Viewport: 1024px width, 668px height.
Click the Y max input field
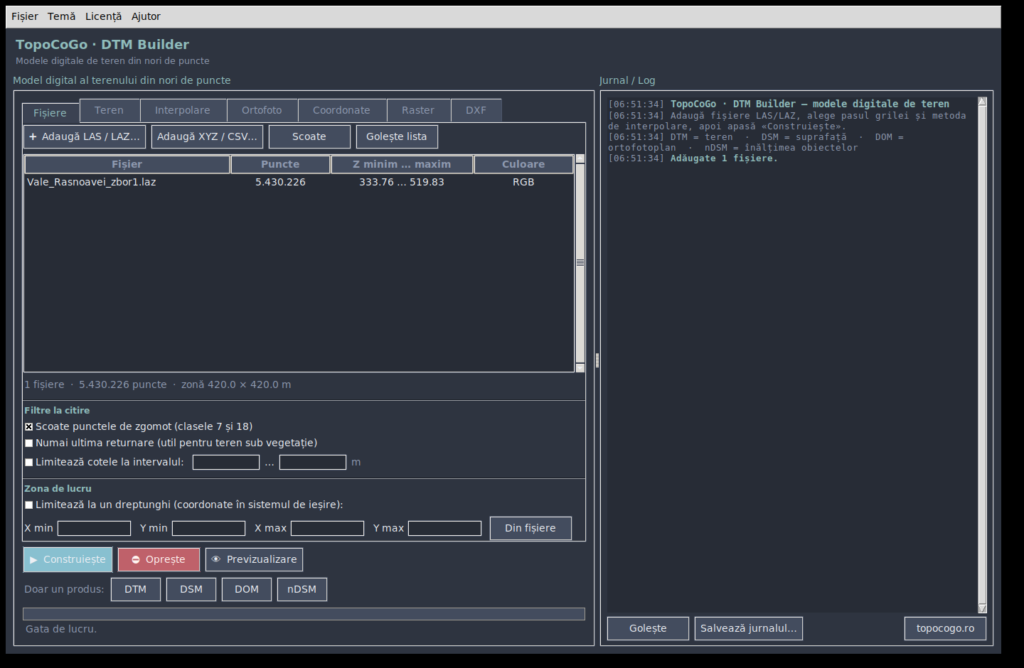[445, 528]
